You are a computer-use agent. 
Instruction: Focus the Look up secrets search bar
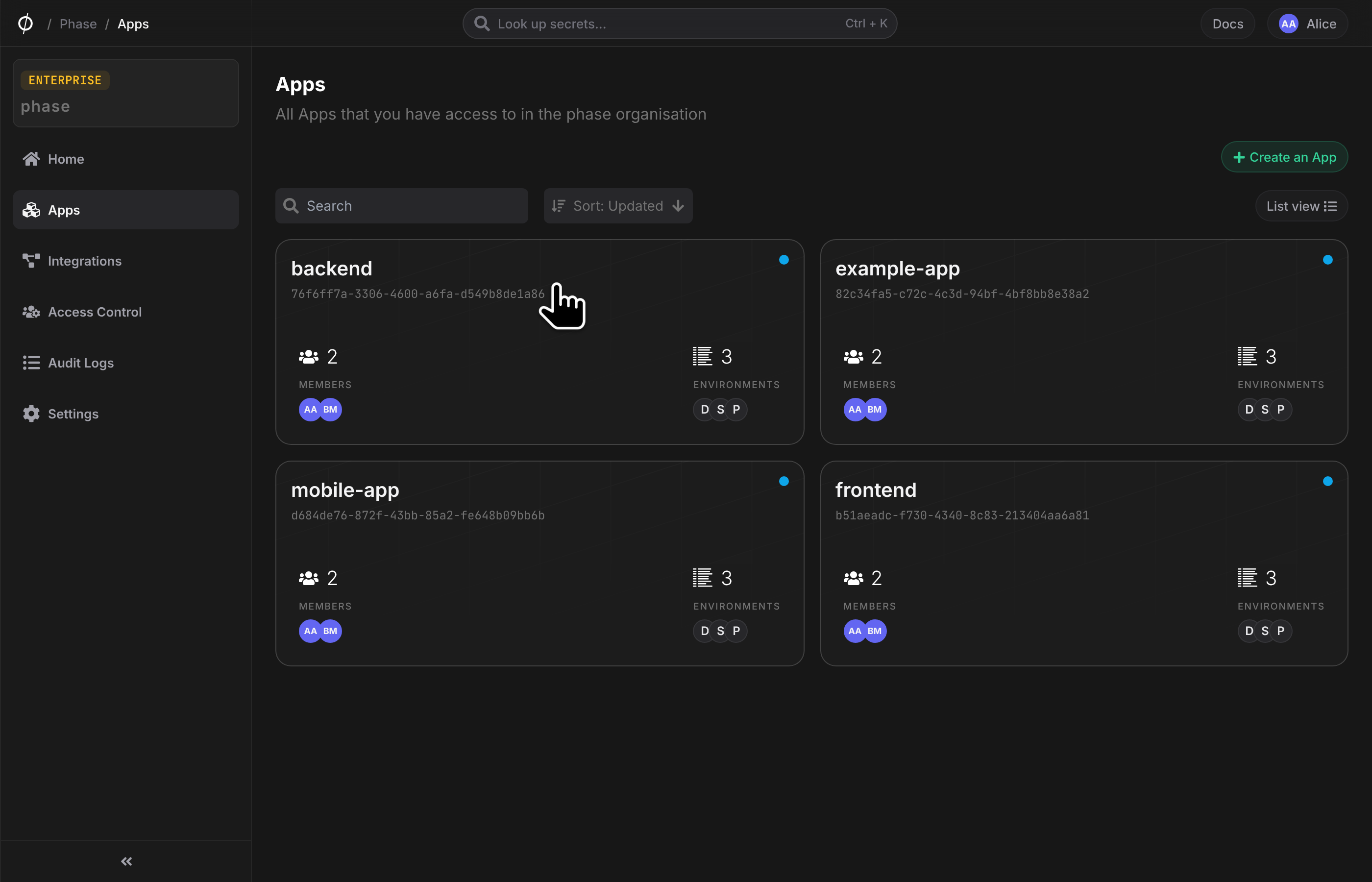(680, 24)
